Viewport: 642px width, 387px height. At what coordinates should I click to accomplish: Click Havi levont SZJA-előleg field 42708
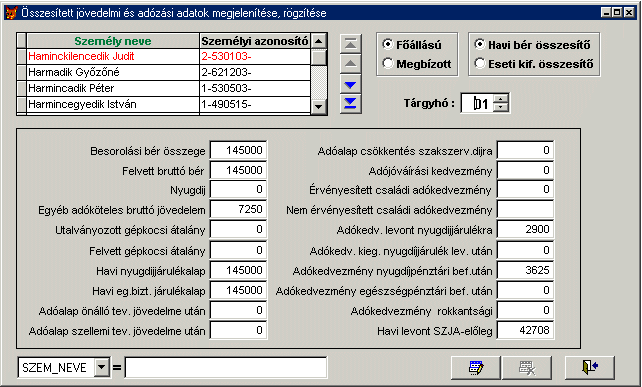tap(525, 330)
